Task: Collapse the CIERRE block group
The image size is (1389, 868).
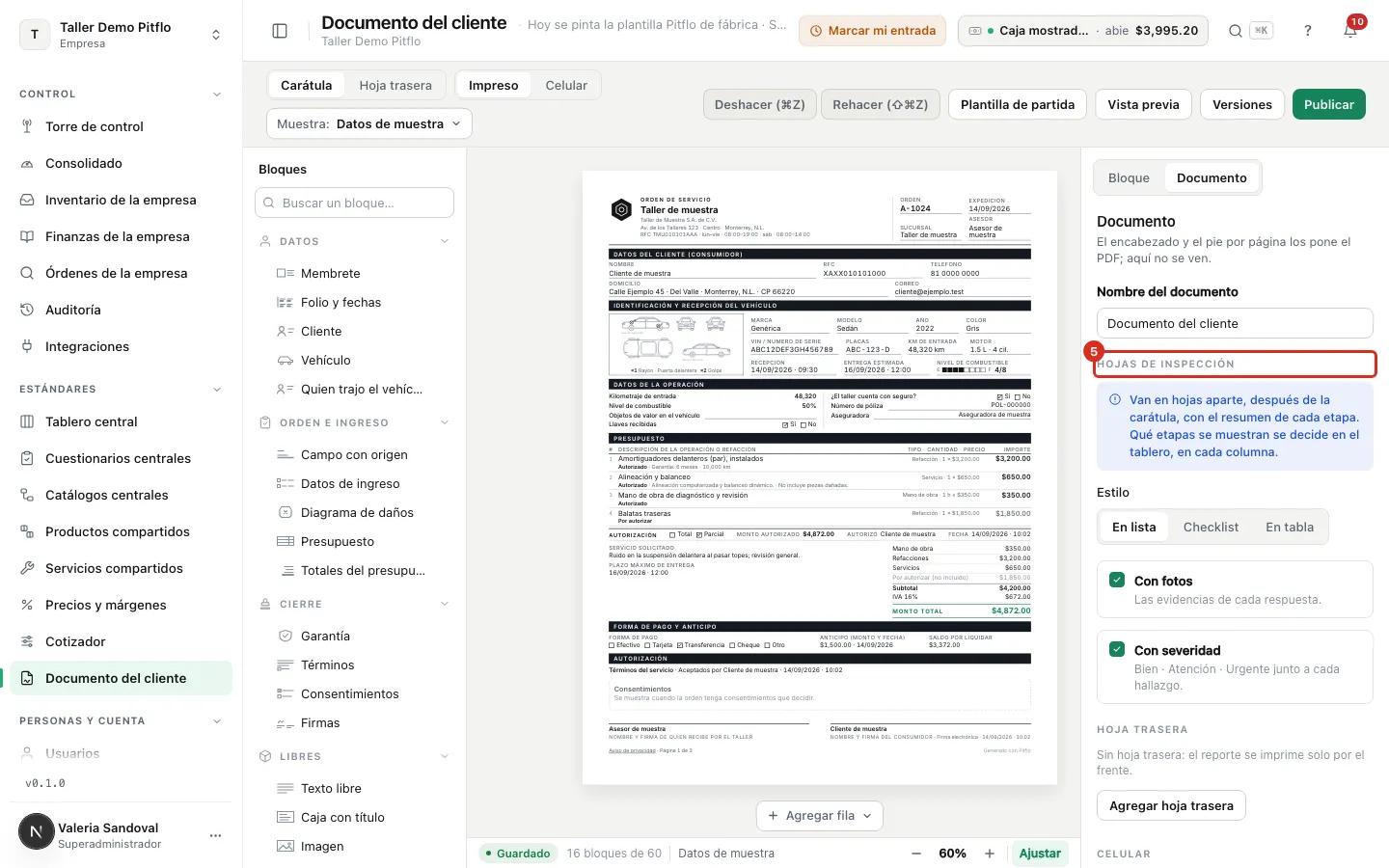Action: click(445, 604)
